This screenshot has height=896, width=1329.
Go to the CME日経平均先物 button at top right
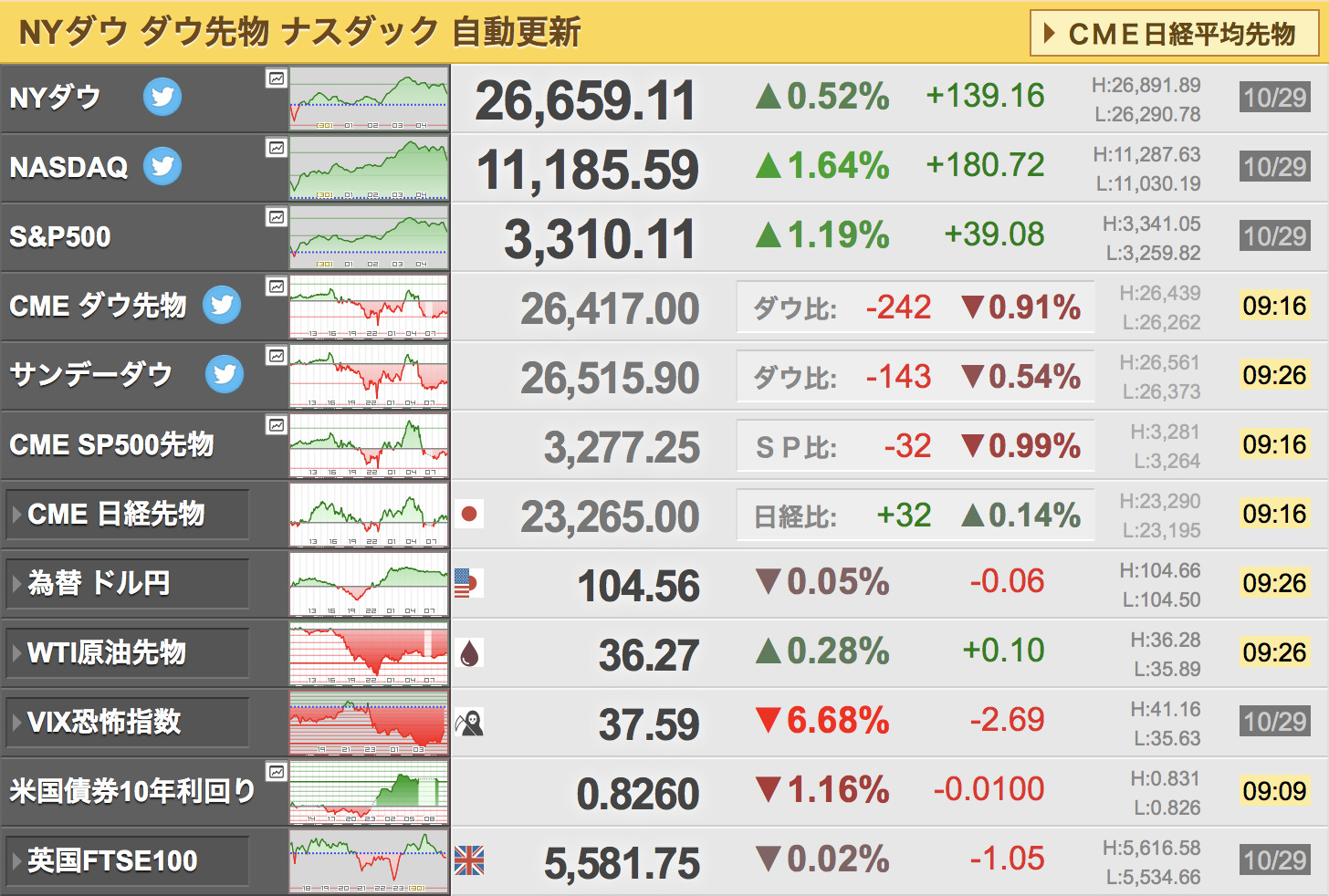pos(1174,33)
